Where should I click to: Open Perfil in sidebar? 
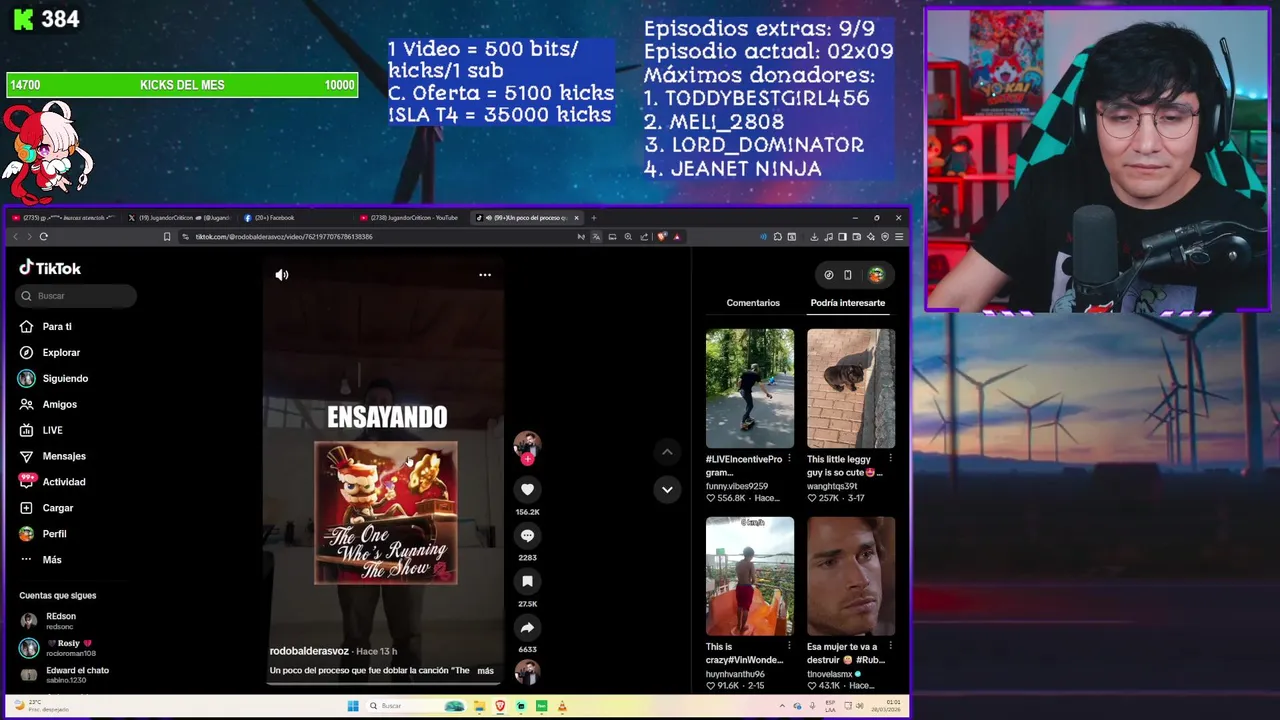pos(44,534)
